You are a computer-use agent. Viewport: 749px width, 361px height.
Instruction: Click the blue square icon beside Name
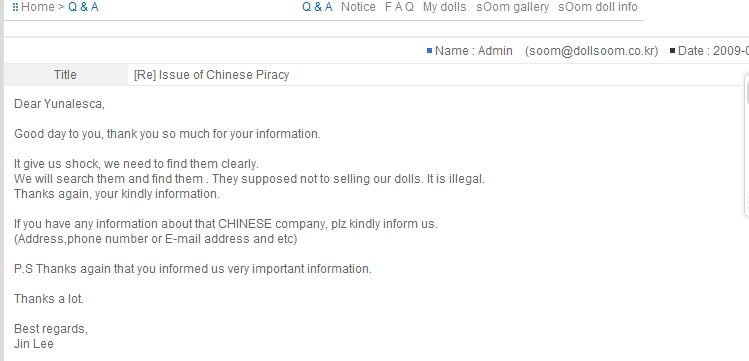(429, 51)
